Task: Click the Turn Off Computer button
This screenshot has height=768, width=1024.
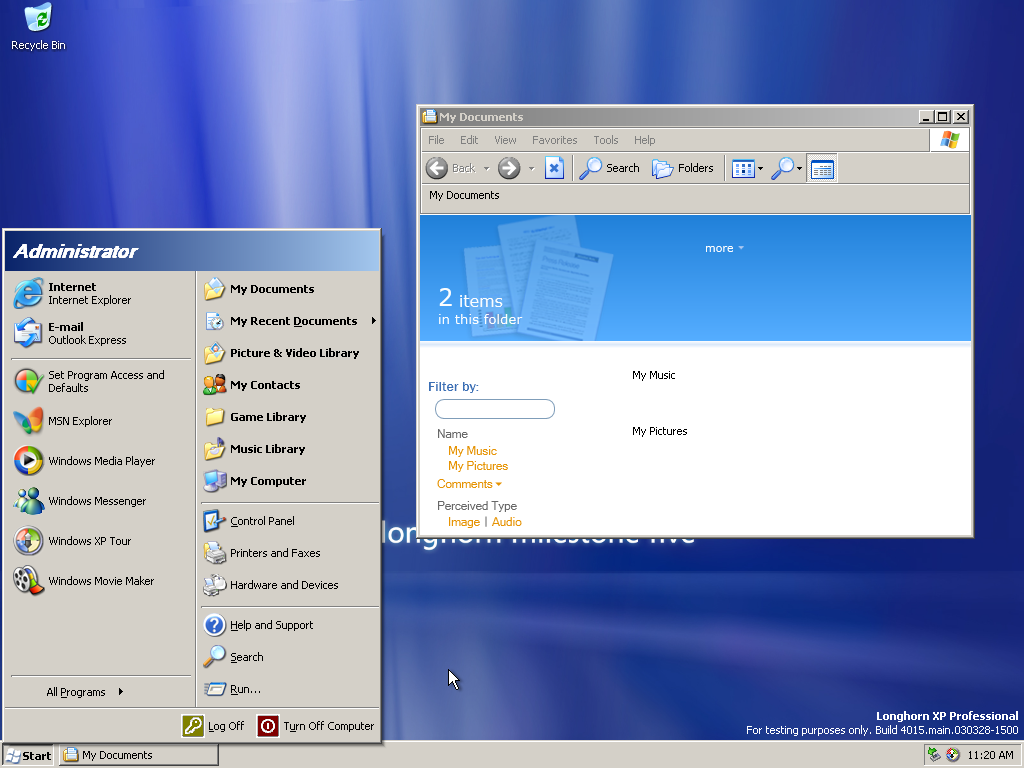Action: pos(316,726)
